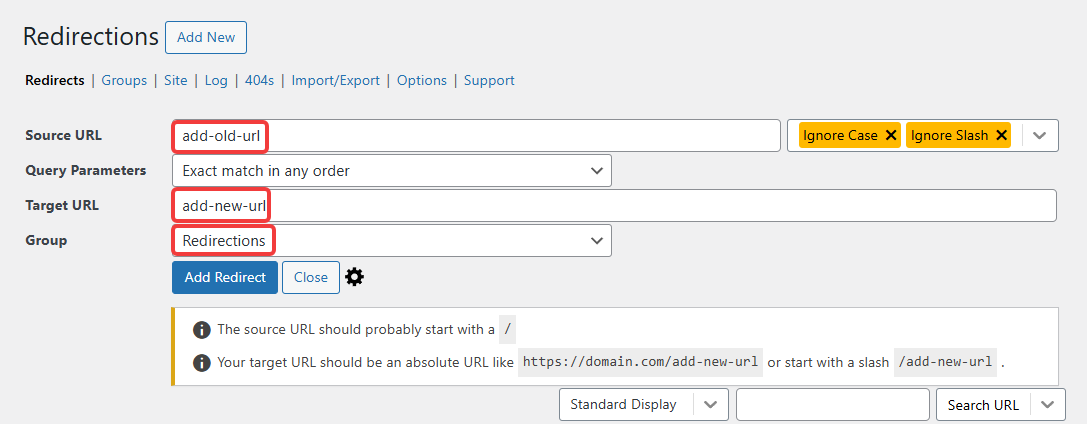Click the /add-new-url example code

(946, 362)
